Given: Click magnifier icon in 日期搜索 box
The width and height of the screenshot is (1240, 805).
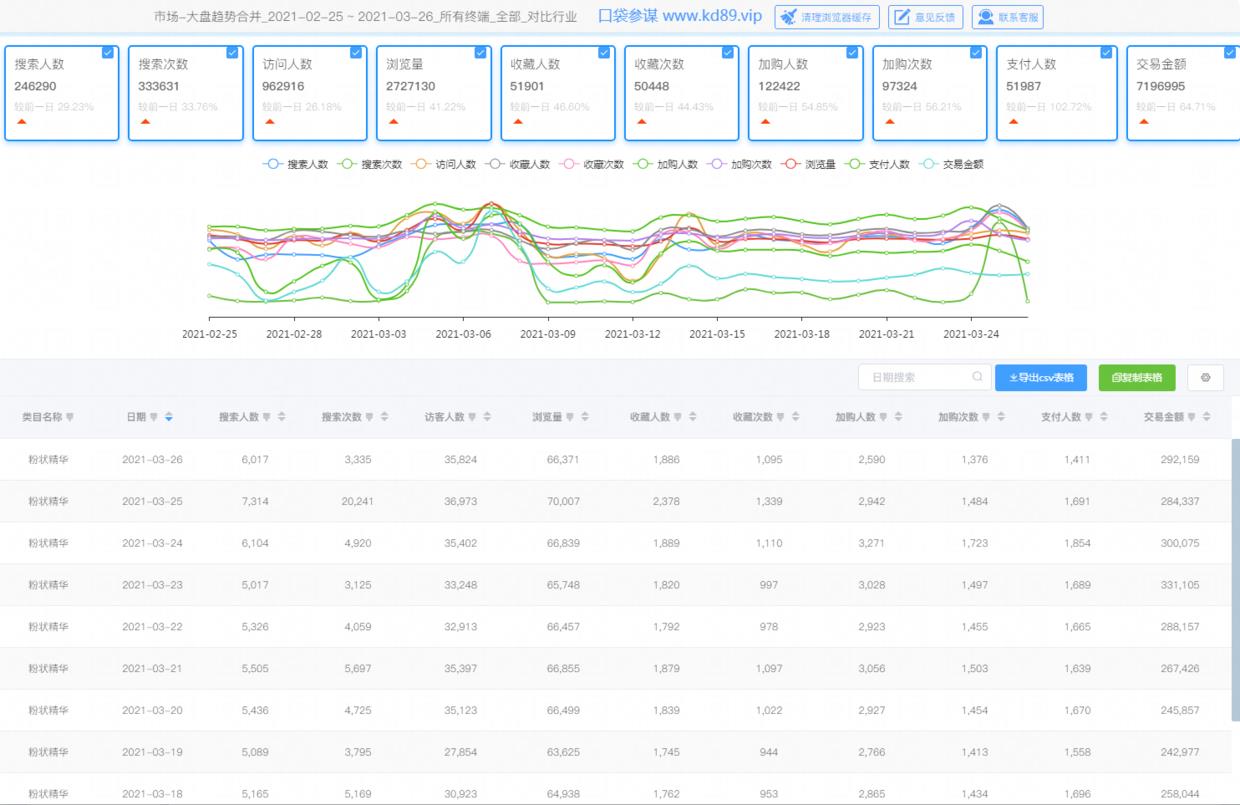Looking at the screenshot, I should [977, 377].
